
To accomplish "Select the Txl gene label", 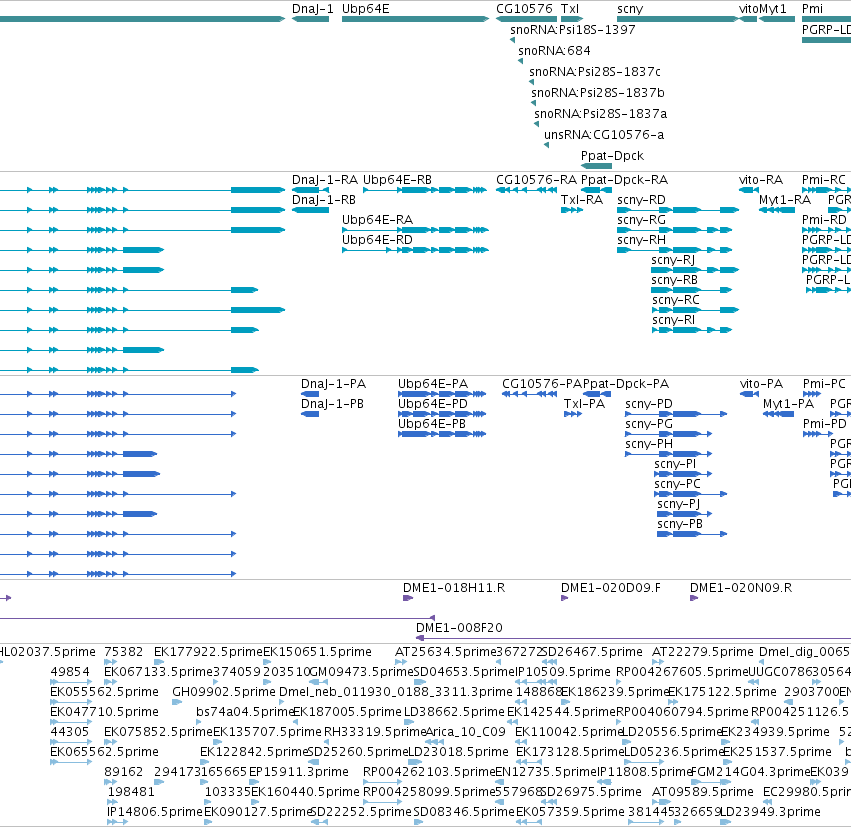I will coord(570,9).
